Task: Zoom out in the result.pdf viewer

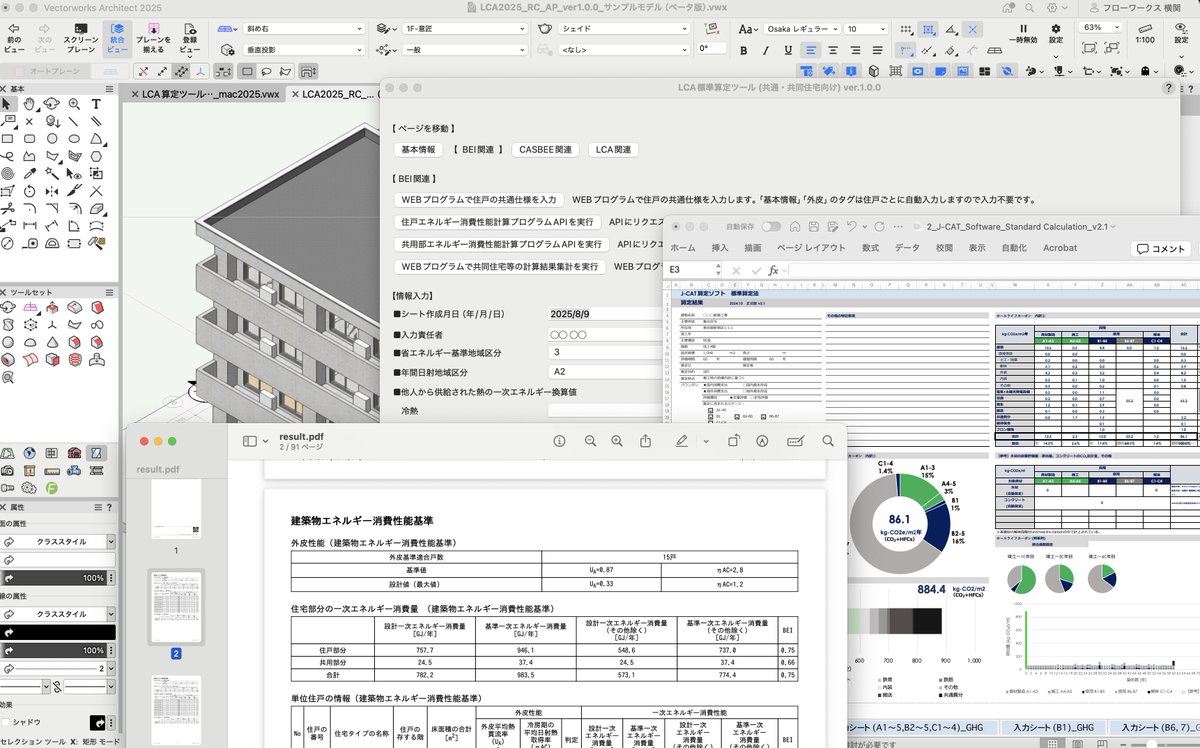Action: tap(590, 441)
